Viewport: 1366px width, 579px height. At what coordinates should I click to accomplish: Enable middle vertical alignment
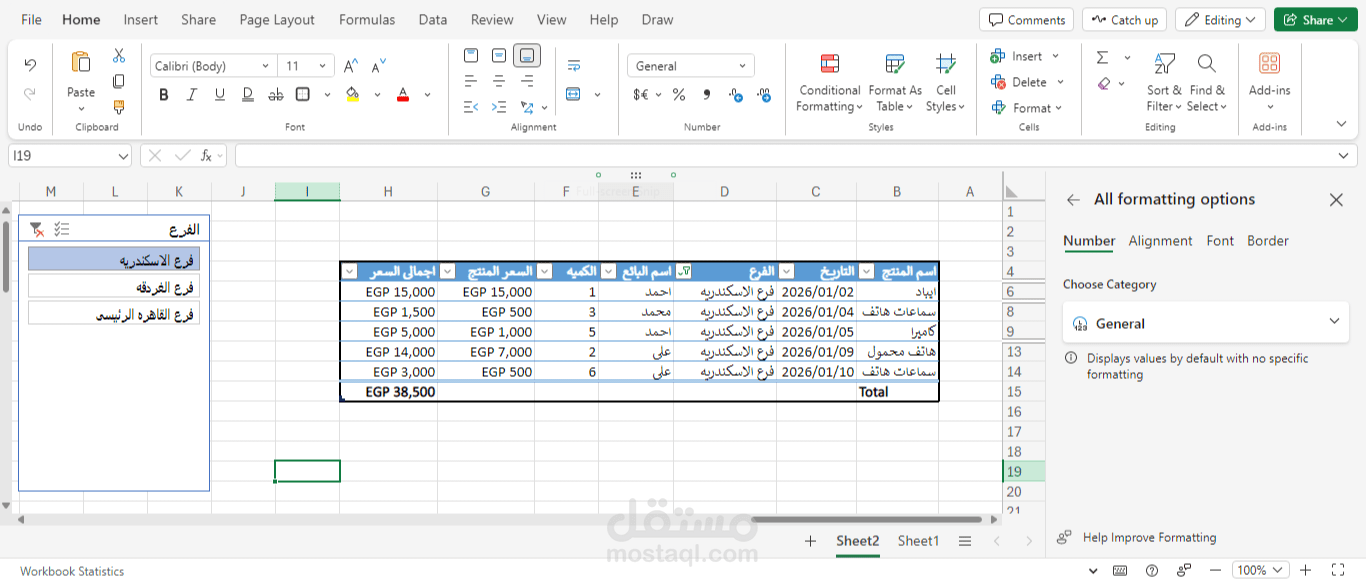tap(499, 55)
